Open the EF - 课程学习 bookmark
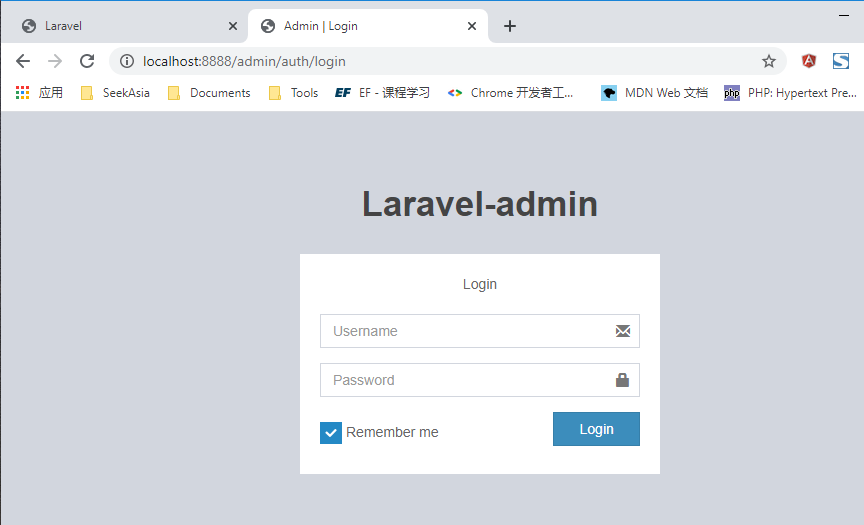This screenshot has height=525, width=864. [x=382, y=93]
